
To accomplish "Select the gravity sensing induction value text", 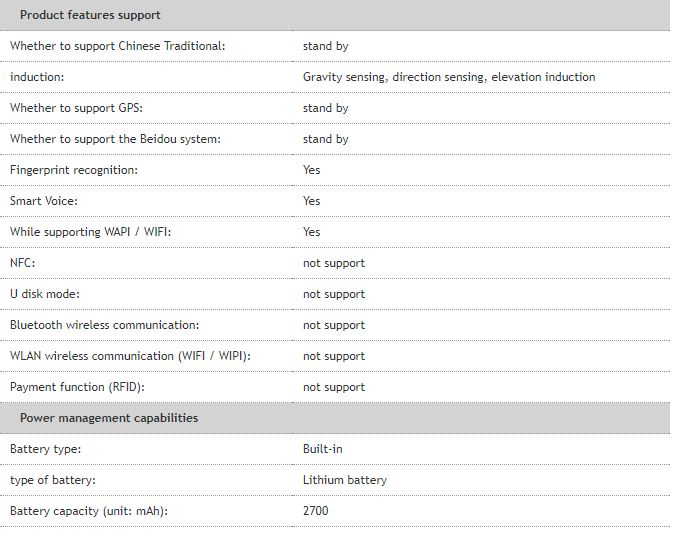I will pos(449,77).
